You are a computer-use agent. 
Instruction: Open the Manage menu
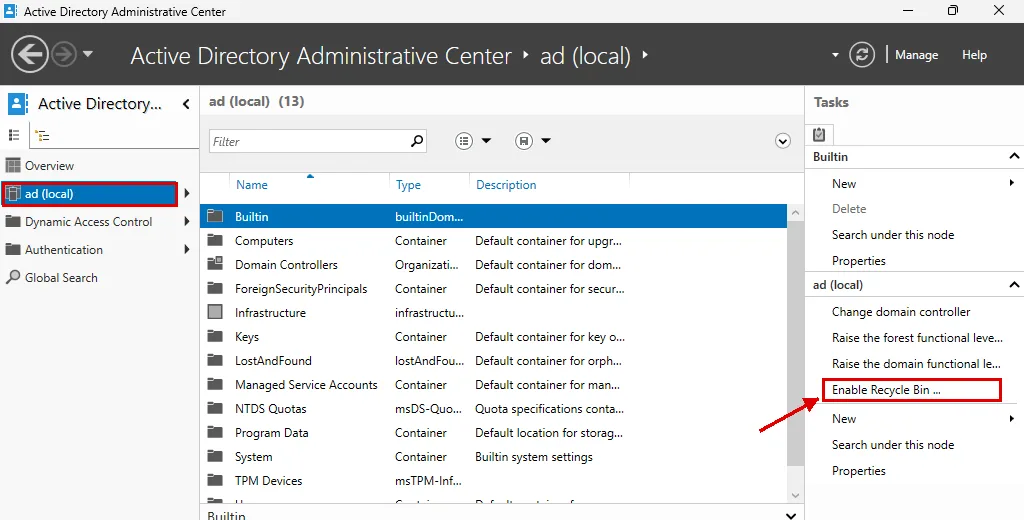point(916,55)
